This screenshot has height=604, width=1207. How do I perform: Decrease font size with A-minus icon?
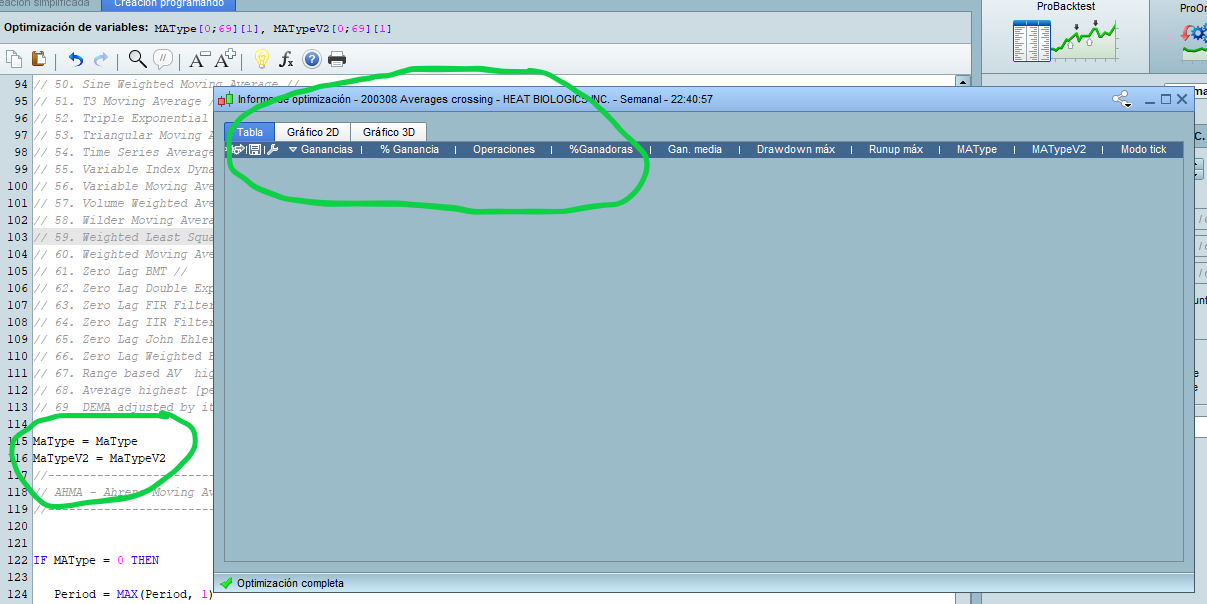pyautogui.click(x=200, y=59)
